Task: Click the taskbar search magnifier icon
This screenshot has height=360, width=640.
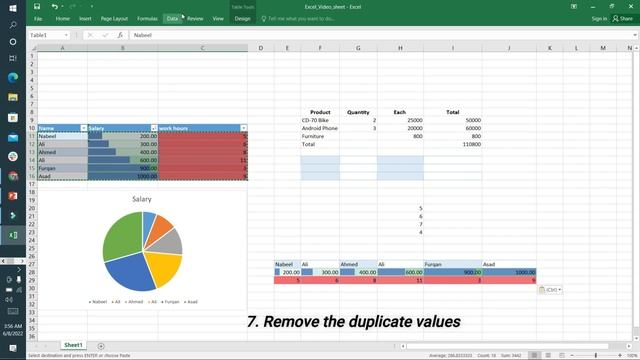Action: pyautogui.click(x=13, y=25)
